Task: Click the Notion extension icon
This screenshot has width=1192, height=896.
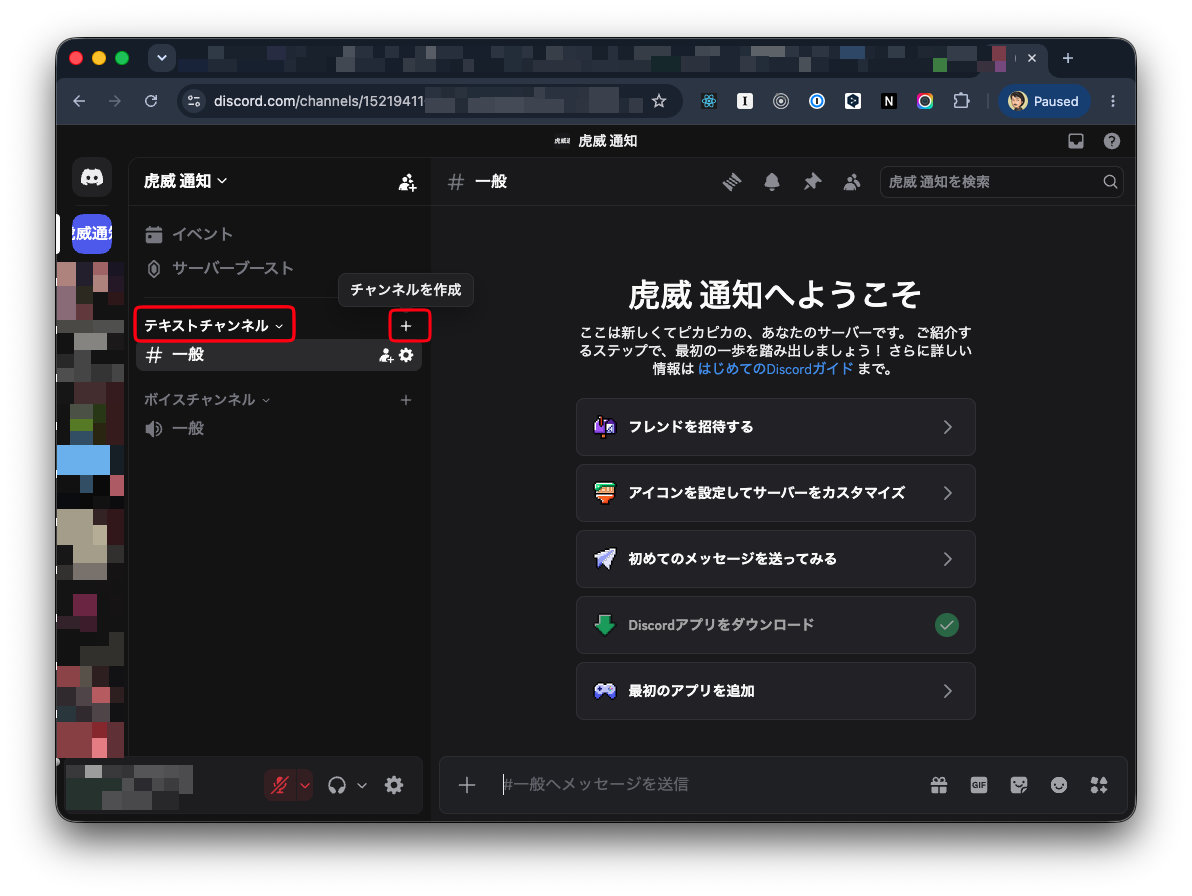Action: pos(889,101)
